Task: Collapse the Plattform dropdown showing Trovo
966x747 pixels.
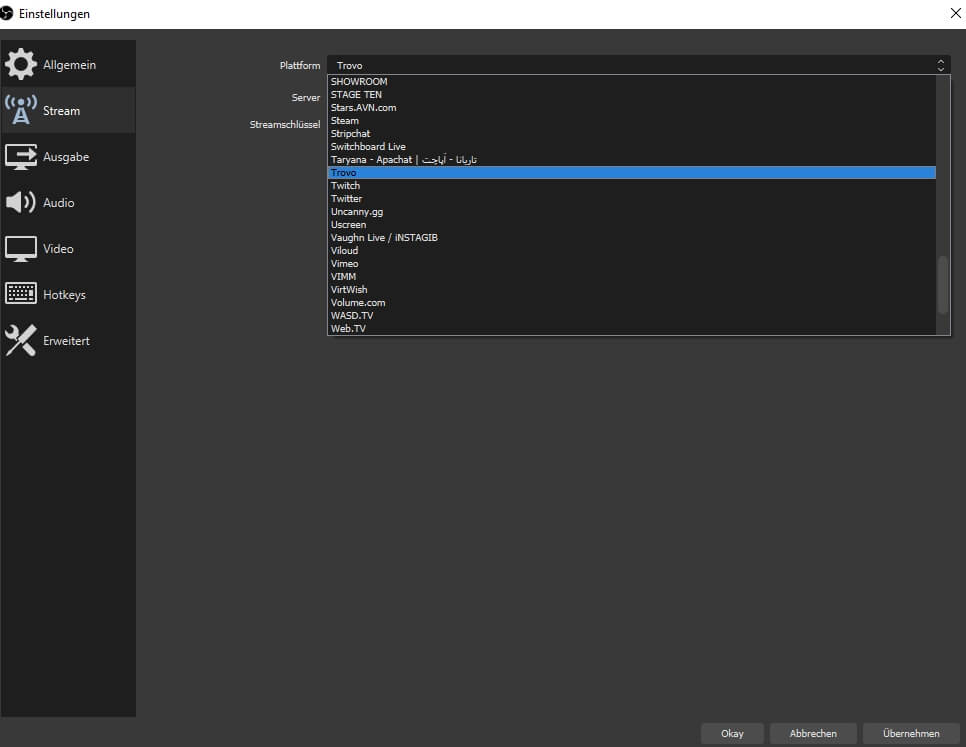Action: point(638,65)
